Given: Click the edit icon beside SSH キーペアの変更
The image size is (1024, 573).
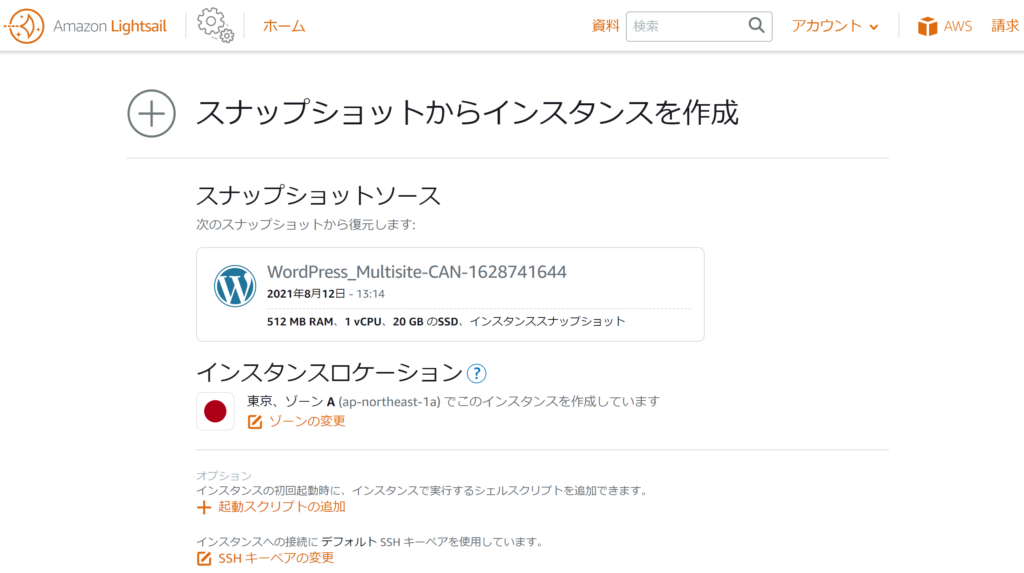Looking at the screenshot, I should [x=204, y=558].
